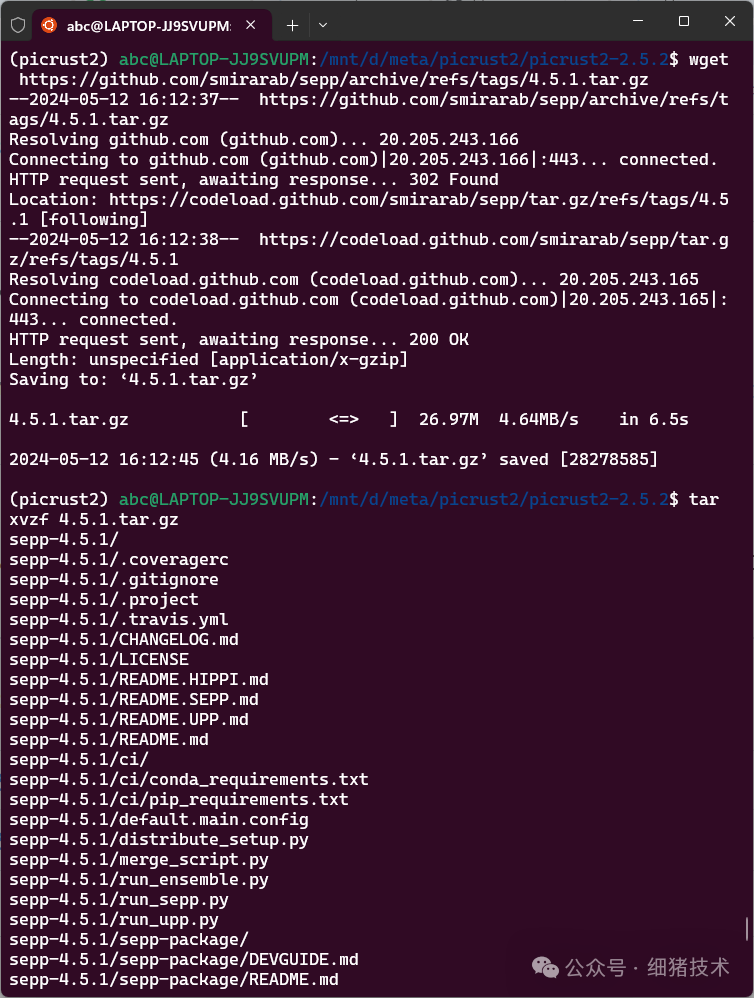This screenshot has width=754, height=998.
Task: Maximize the terminal window
Action: click(684, 21)
